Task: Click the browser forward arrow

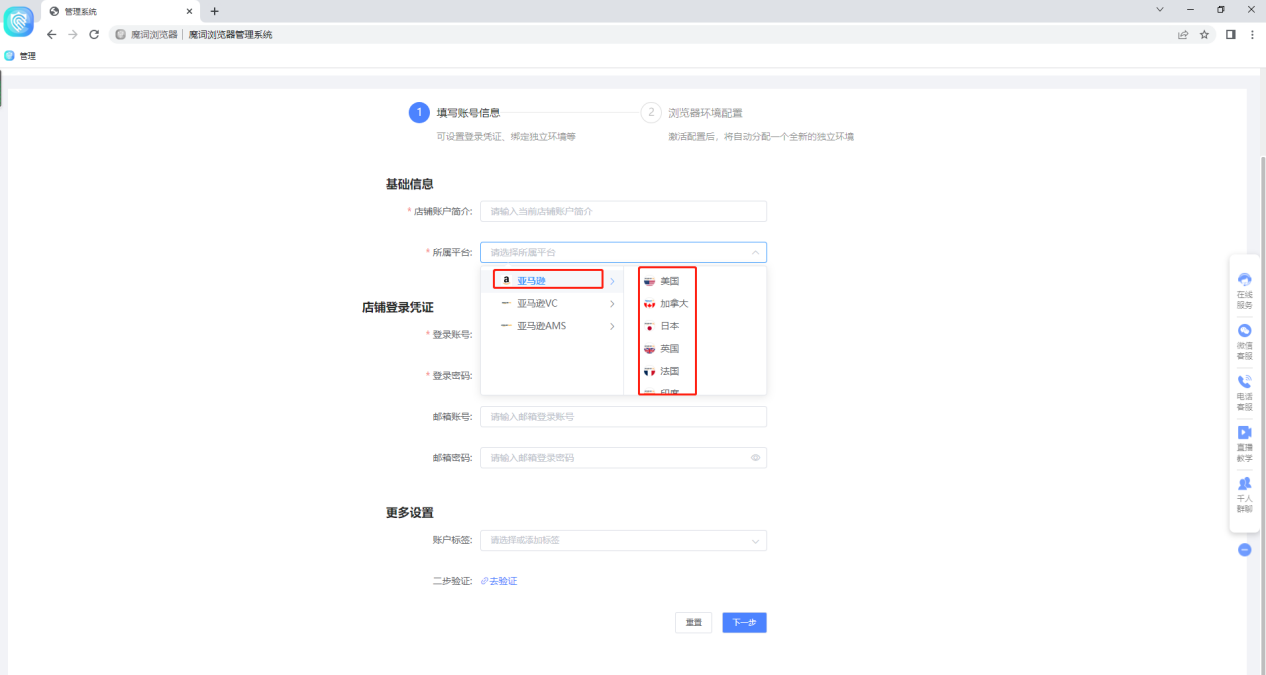Action: (x=73, y=34)
